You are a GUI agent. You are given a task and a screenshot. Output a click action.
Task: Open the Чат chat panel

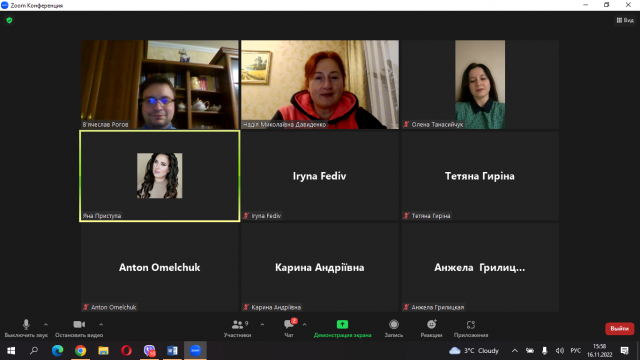tap(289, 328)
